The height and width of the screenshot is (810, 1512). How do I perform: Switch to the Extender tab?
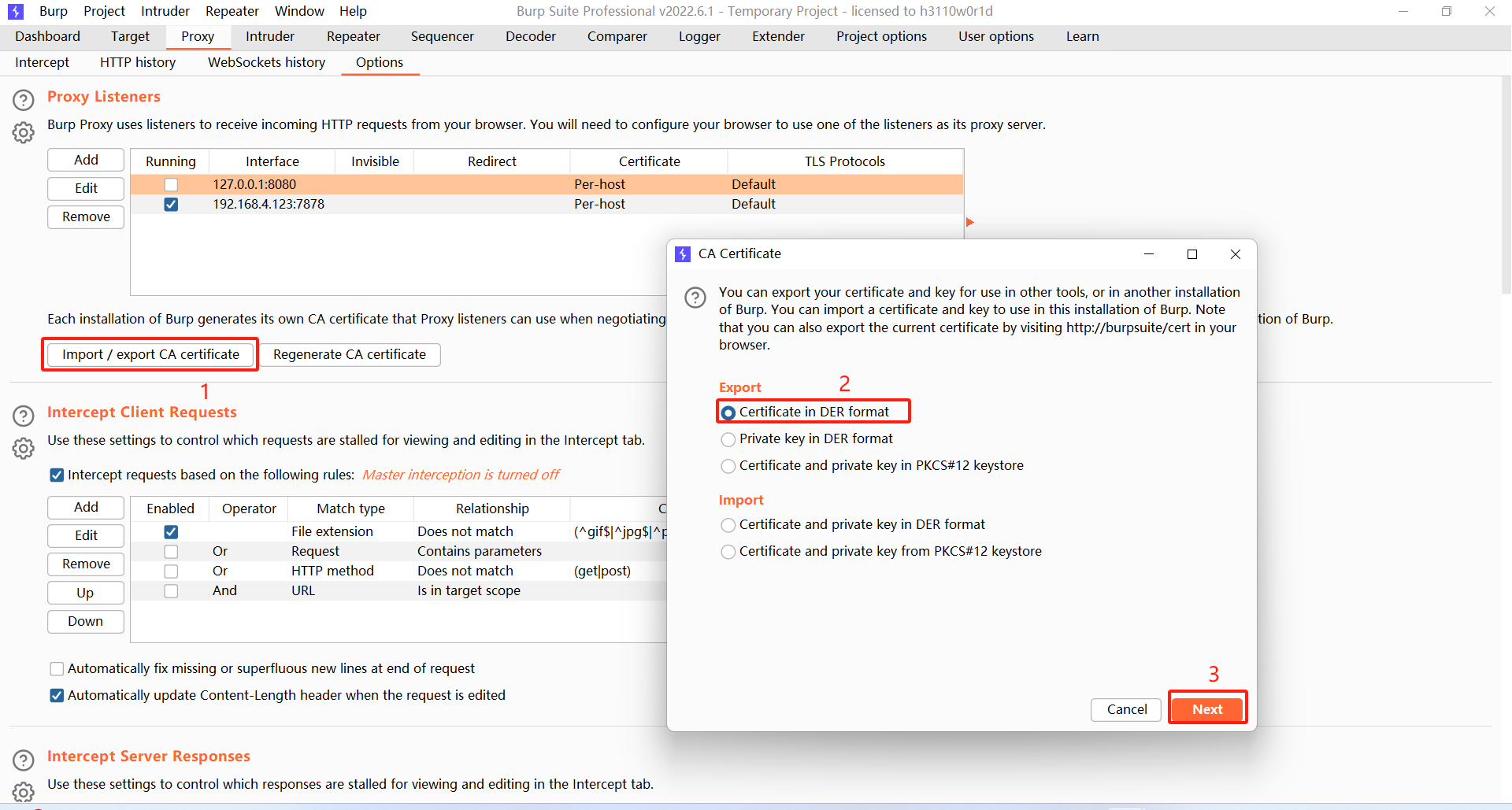tap(778, 36)
